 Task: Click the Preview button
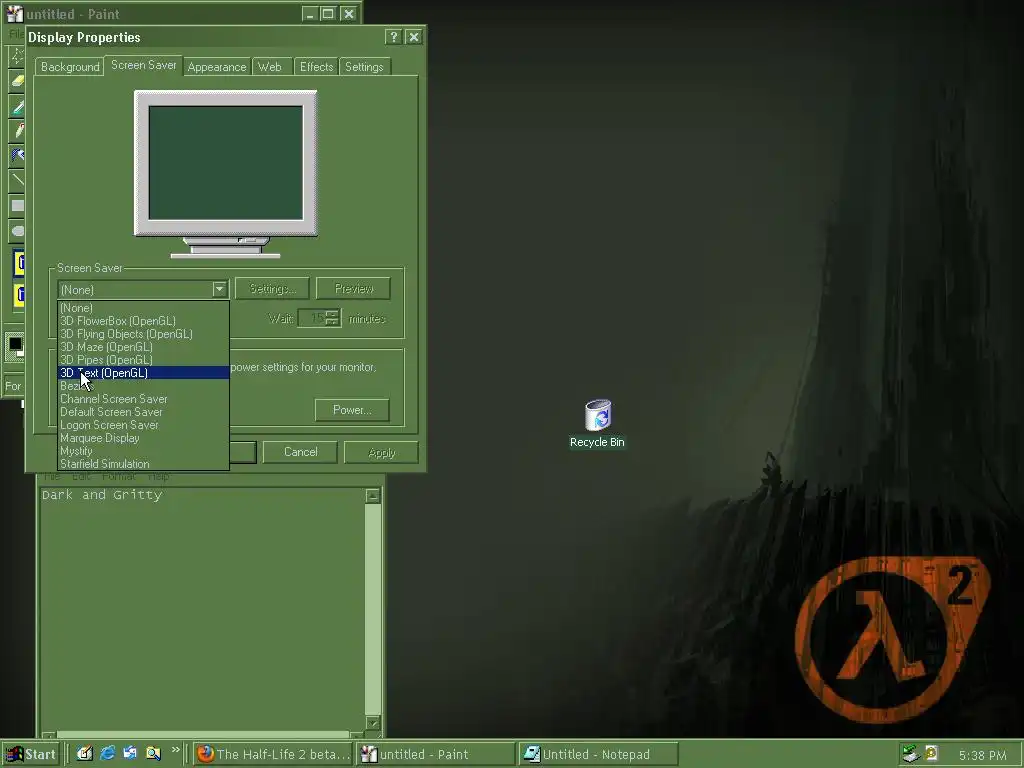pyautogui.click(x=353, y=289)
